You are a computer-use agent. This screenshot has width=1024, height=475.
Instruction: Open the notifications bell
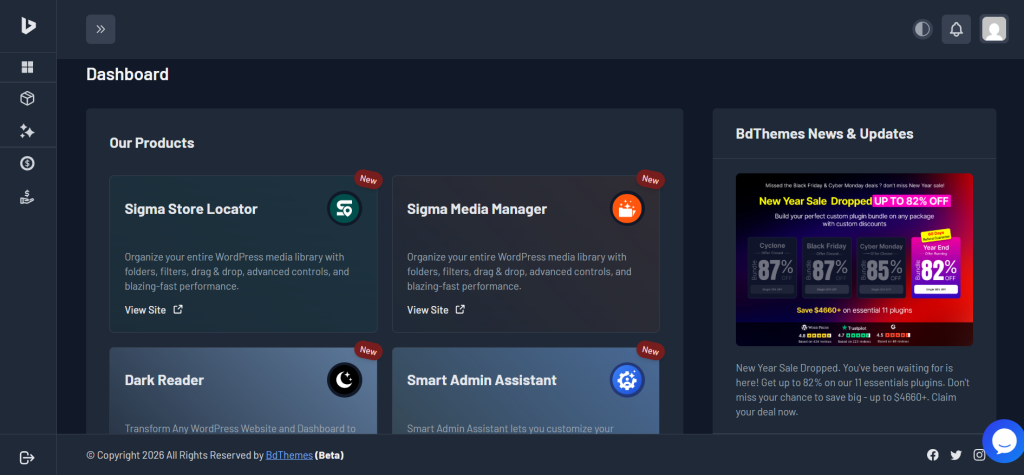tap(956, 29)
